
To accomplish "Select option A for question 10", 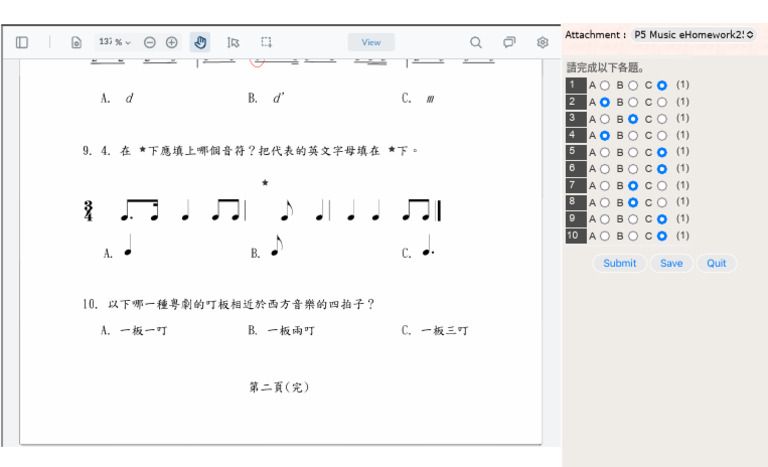I will tap(605, 236).
